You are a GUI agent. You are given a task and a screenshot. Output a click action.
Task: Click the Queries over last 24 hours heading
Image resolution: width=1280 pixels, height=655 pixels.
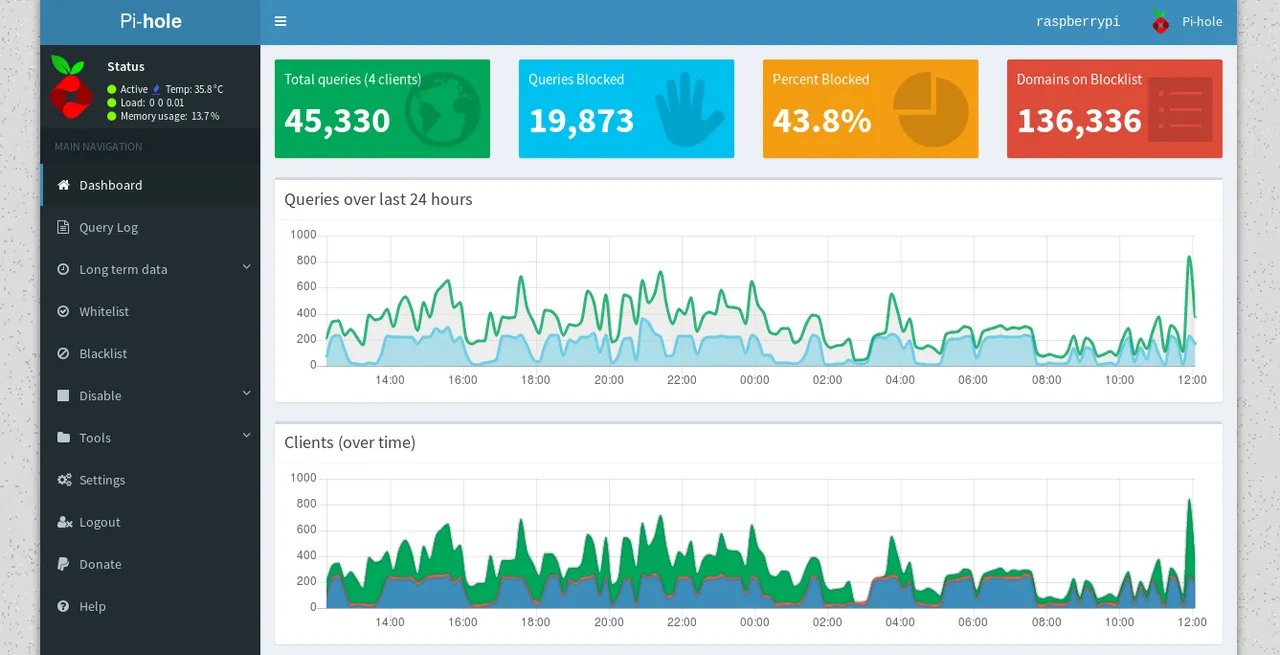point(378,199)
